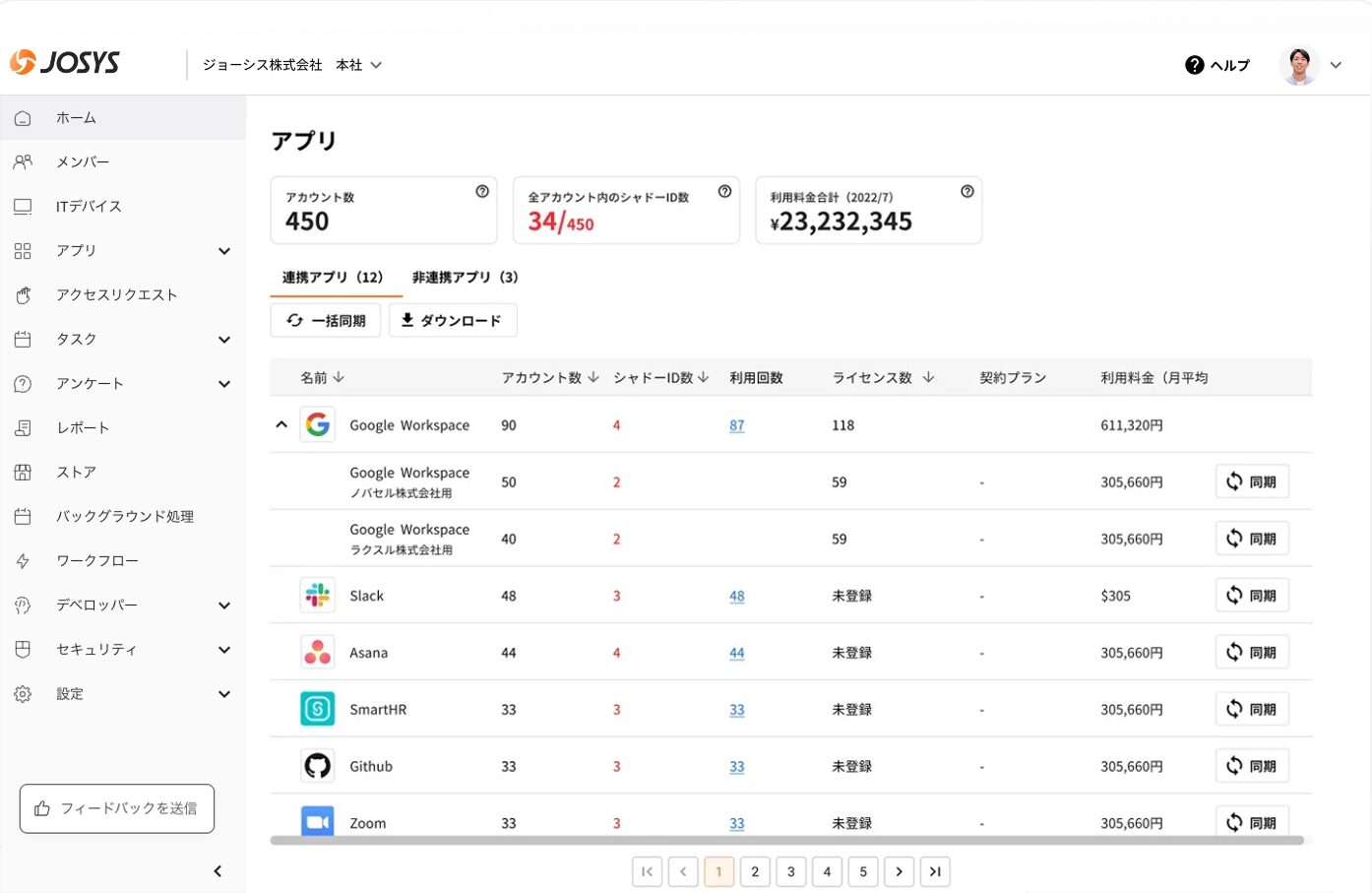
Task: Expand the アンケート sidebar chevron
Action: [x=224, y=384]
